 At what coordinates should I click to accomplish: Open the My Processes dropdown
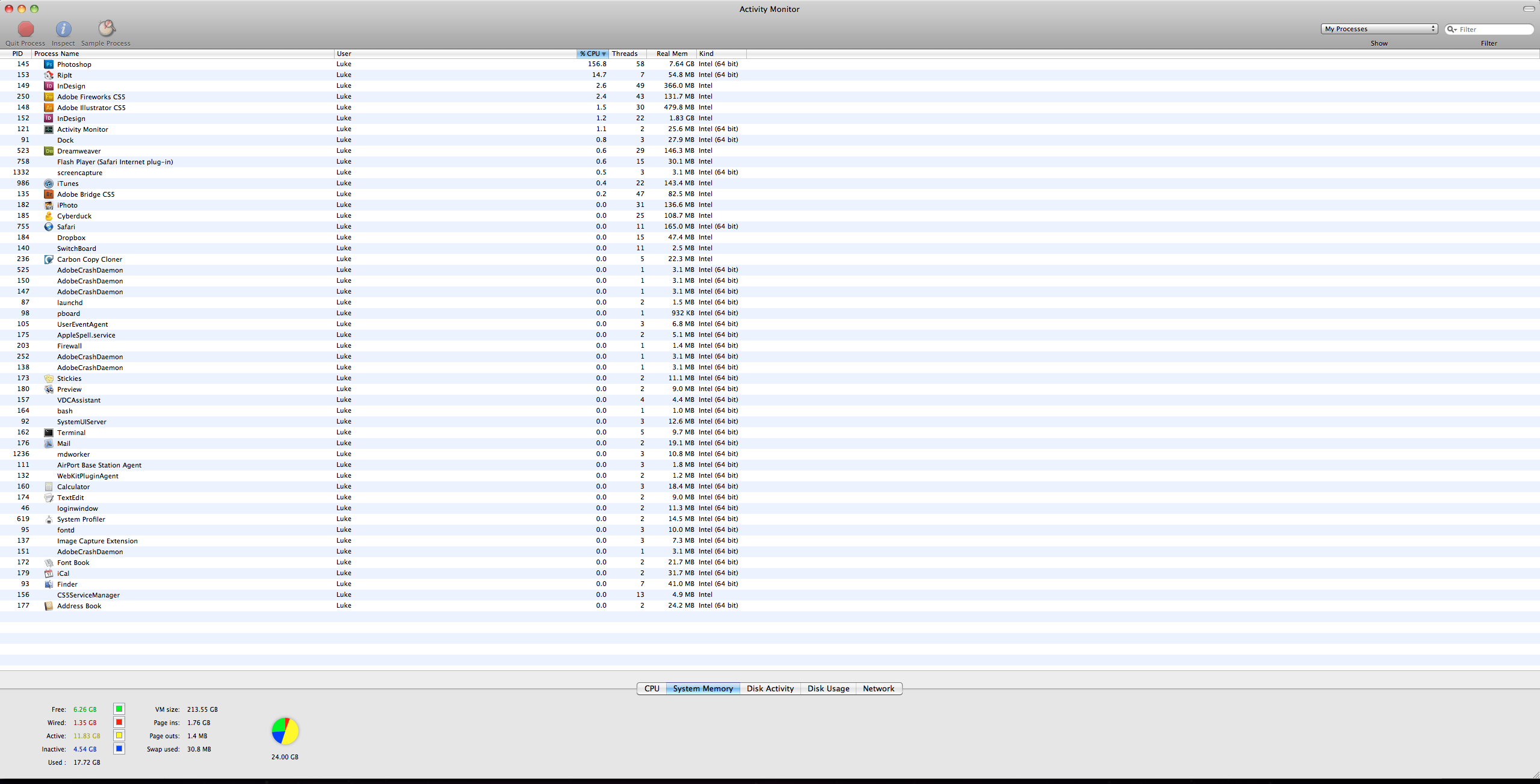[1379, 29]
